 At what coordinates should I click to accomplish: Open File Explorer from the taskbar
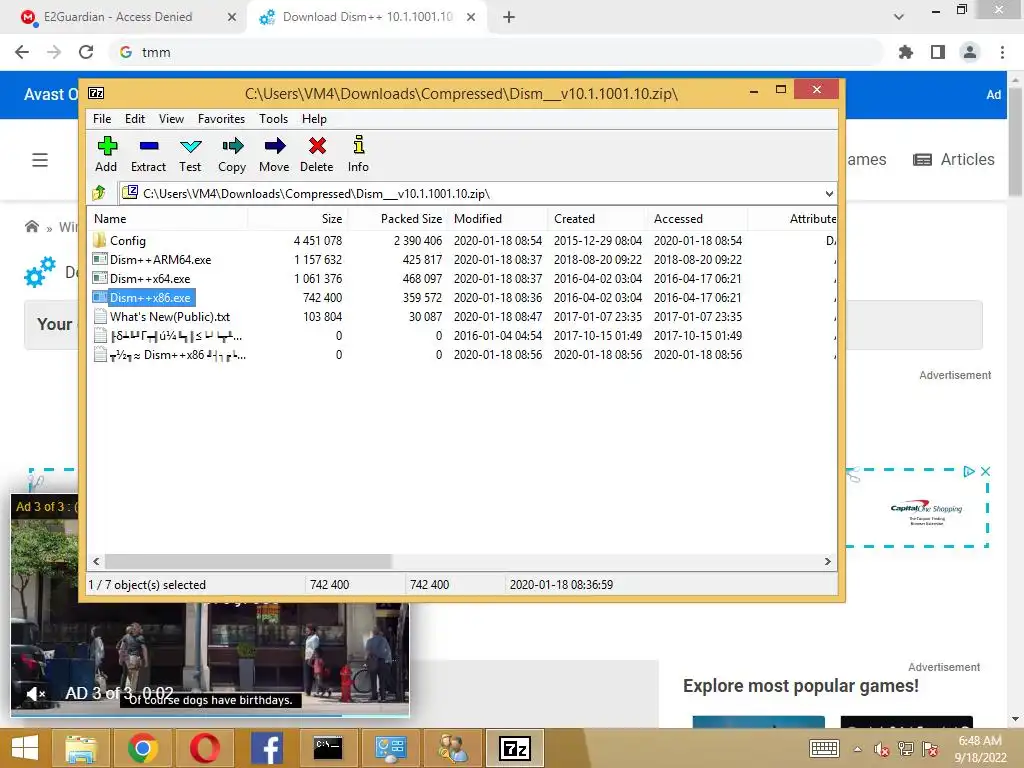81,748
